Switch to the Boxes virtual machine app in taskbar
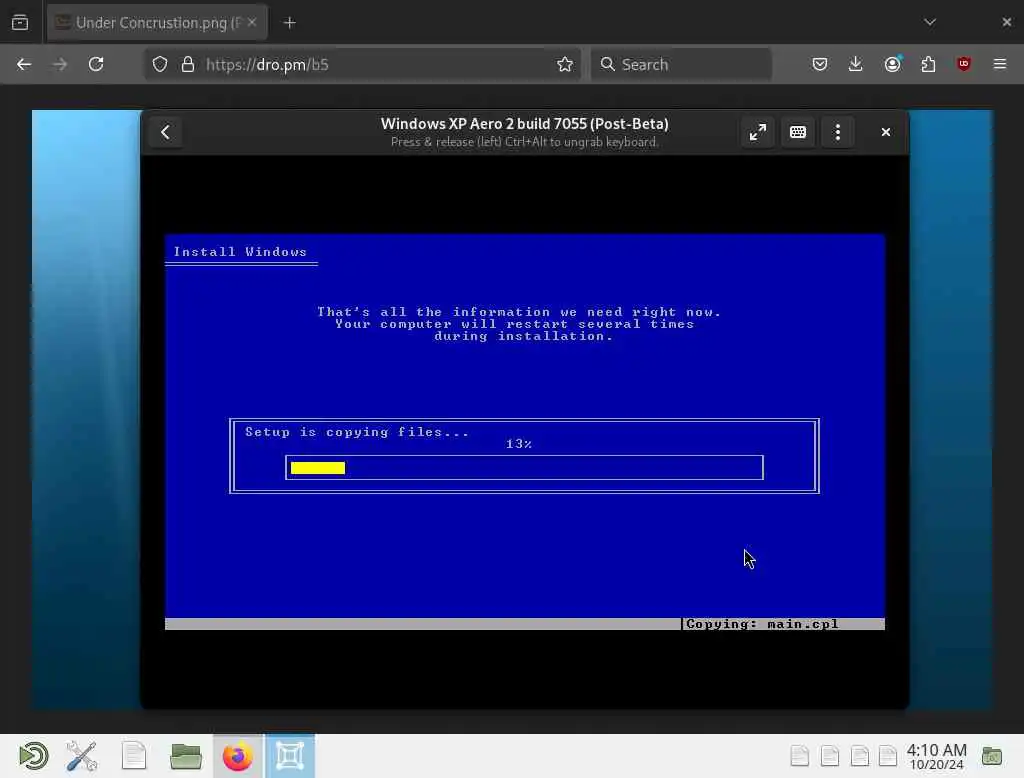The image size is (1024, 778). (290, 756)
